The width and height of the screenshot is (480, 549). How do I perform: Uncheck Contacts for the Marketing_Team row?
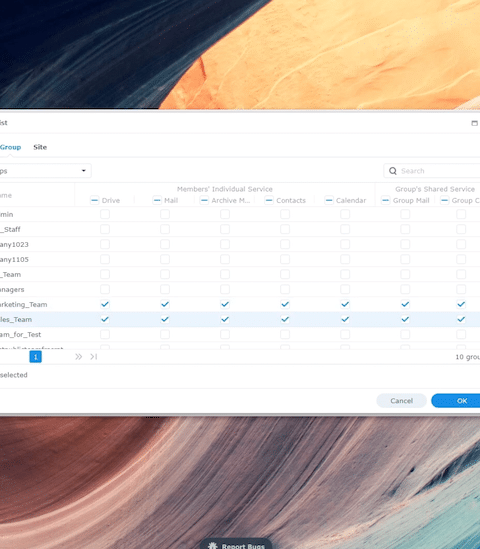[285, 304]
